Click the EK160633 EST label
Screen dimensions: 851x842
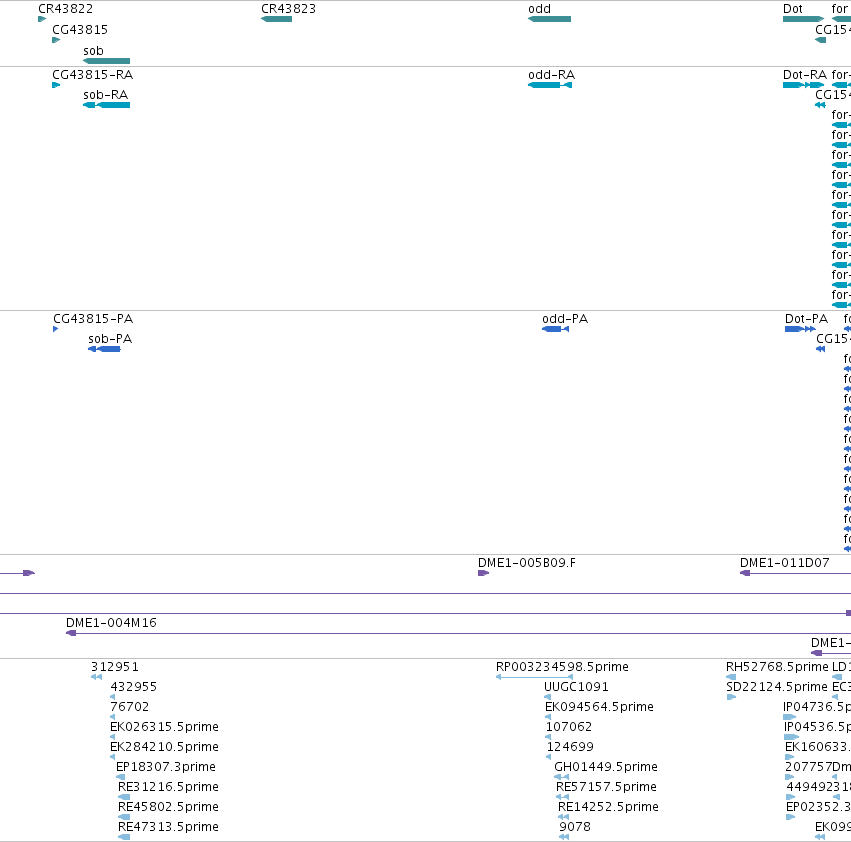(x=818, y=747)
